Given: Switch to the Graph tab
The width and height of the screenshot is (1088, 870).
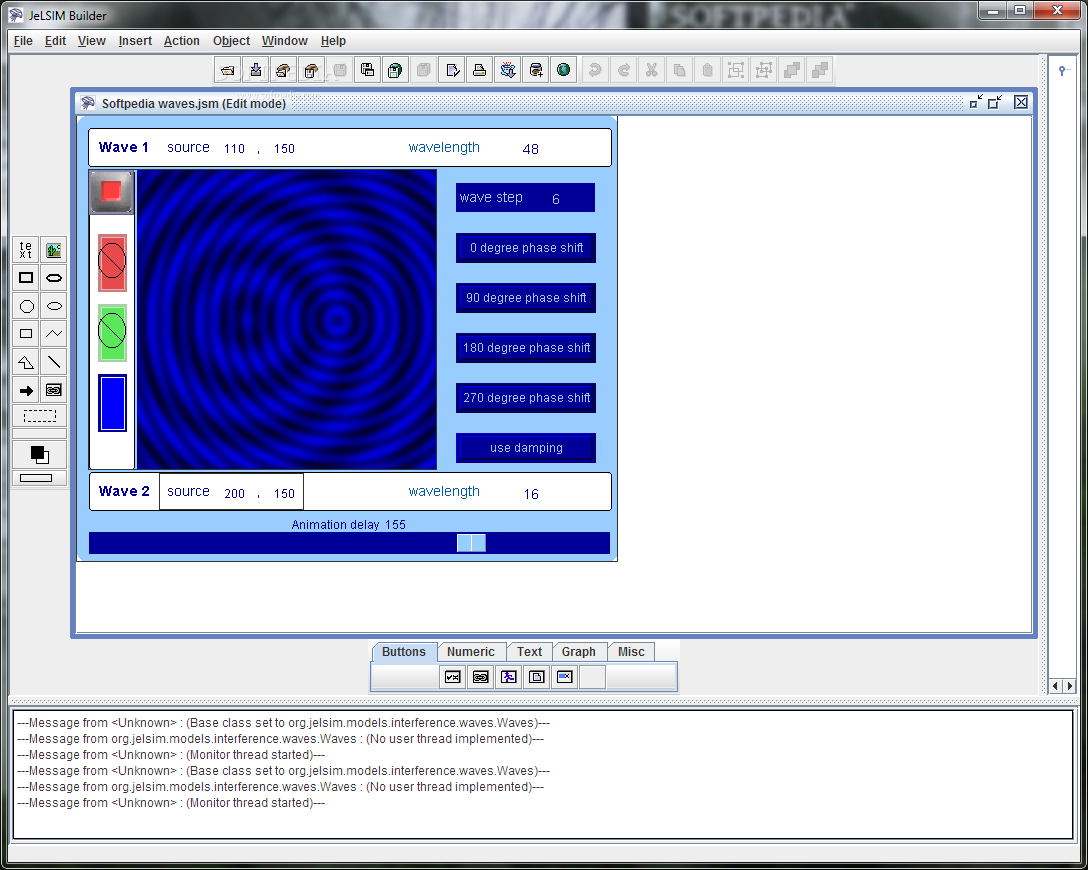Looking at the screenshot, I should 579,651.
